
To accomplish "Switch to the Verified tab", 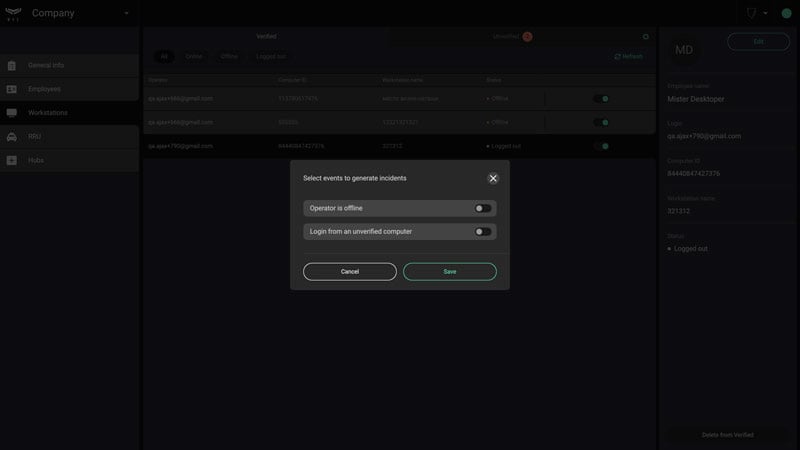I will 266,36.
